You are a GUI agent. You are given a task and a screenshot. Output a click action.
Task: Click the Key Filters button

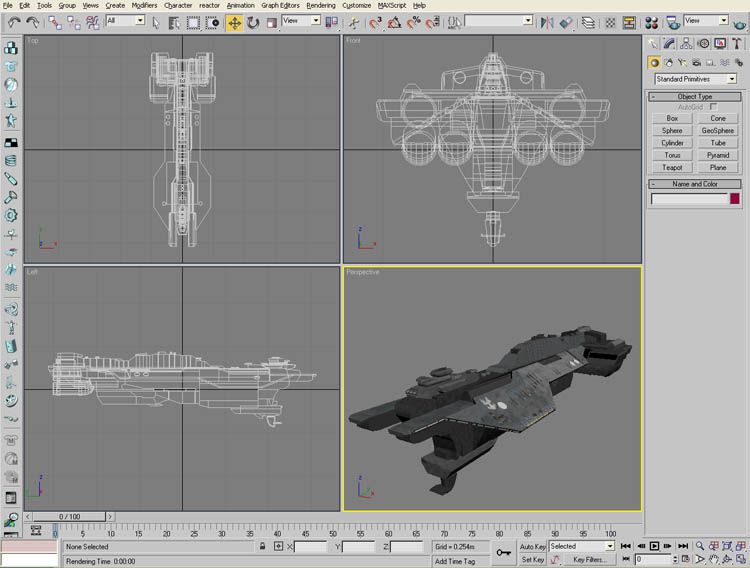click(x=586, y=560)
